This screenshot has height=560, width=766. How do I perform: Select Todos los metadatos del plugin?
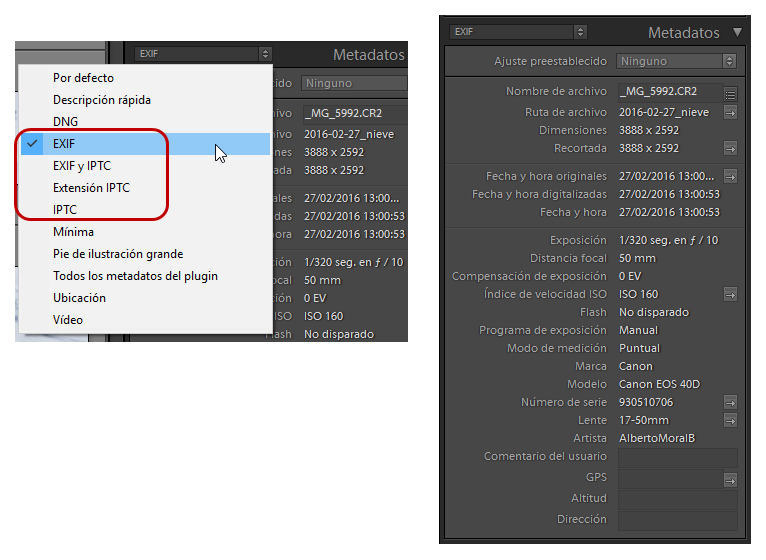(135, 276)
